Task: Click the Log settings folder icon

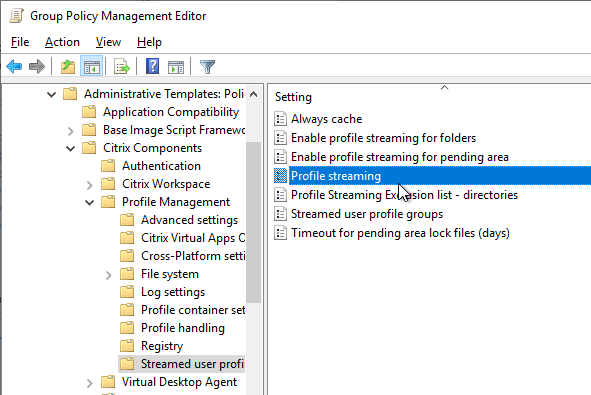Action: point(127,292)
